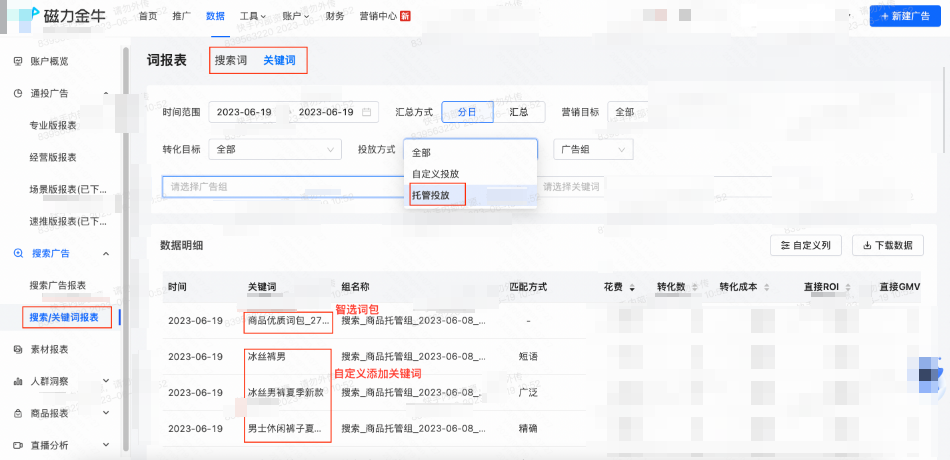950x460 pixels.
Task: Select 汇总 summary mode
Action: coord(519,112)
